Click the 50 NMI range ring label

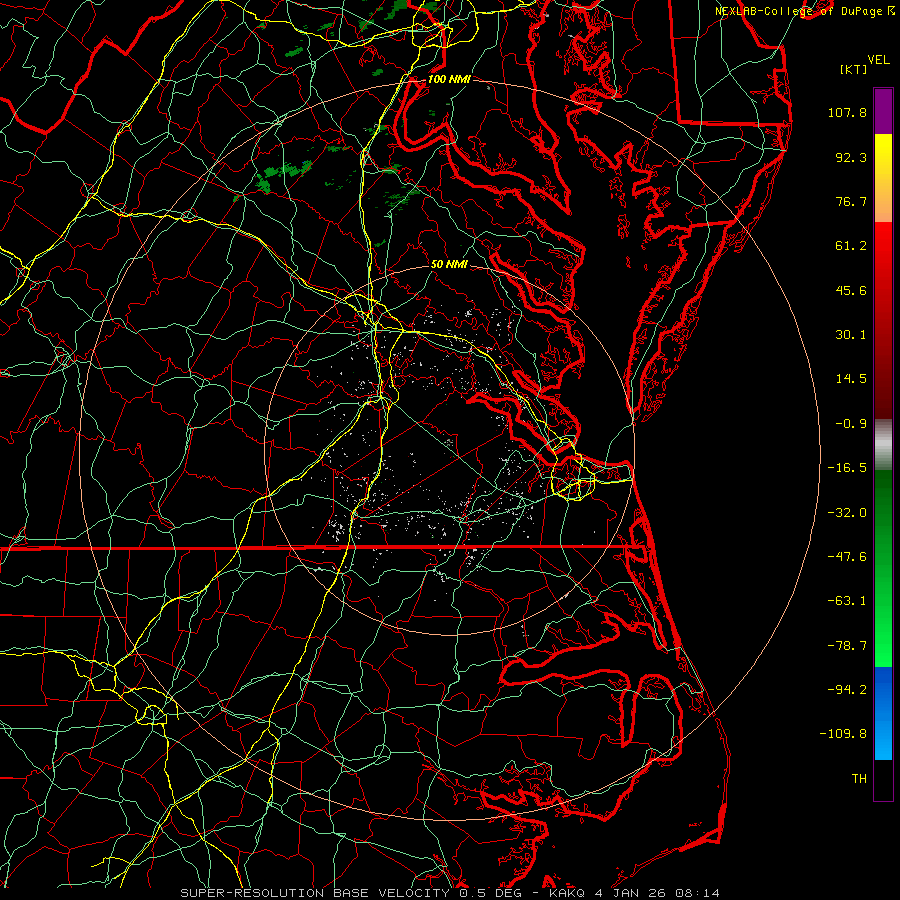coord(449,264)
